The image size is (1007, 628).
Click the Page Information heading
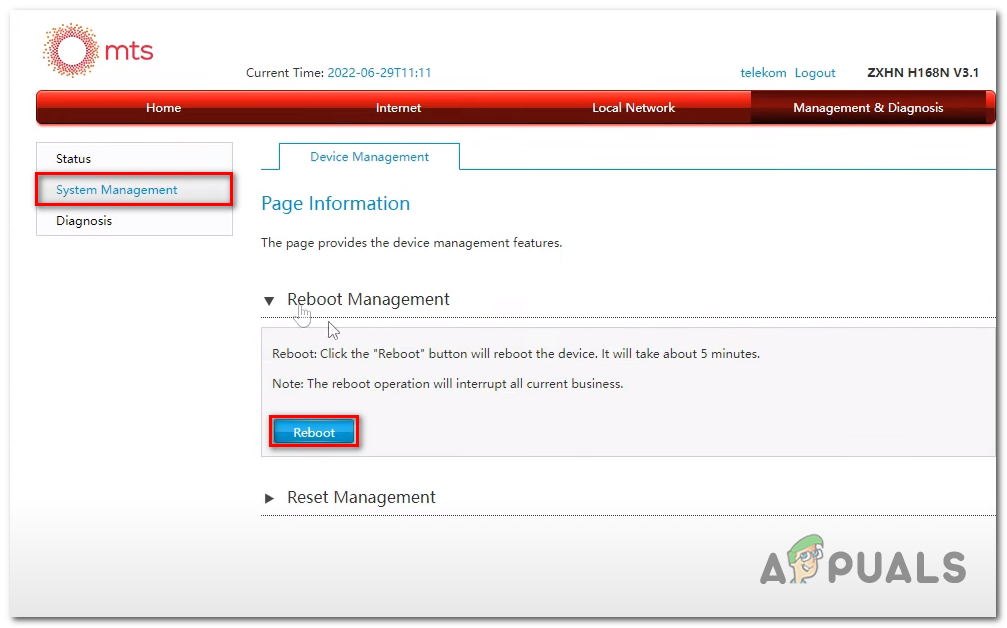[x=335, y=204]
